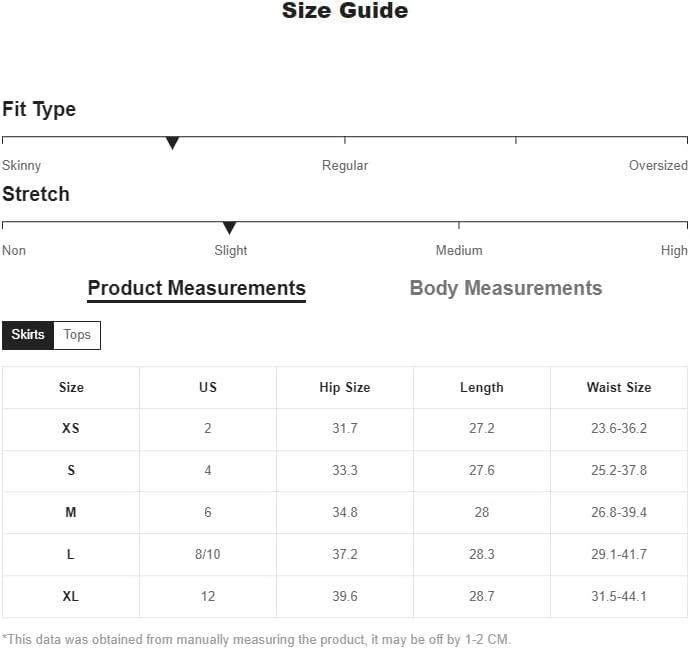The height and width of the screenshot is (649, 690).
Task: Click the Medium stretch label
Action: click(x=459, y=250)
